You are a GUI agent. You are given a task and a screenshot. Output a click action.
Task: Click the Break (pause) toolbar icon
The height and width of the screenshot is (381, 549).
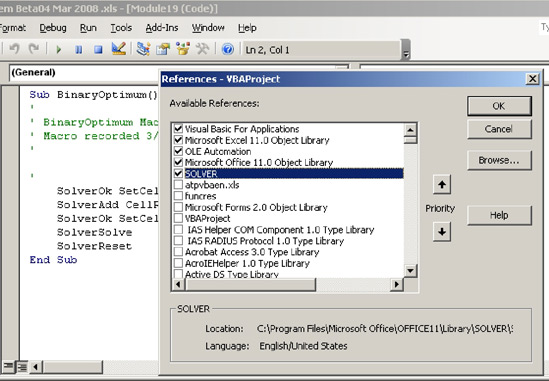click(79, 50)
